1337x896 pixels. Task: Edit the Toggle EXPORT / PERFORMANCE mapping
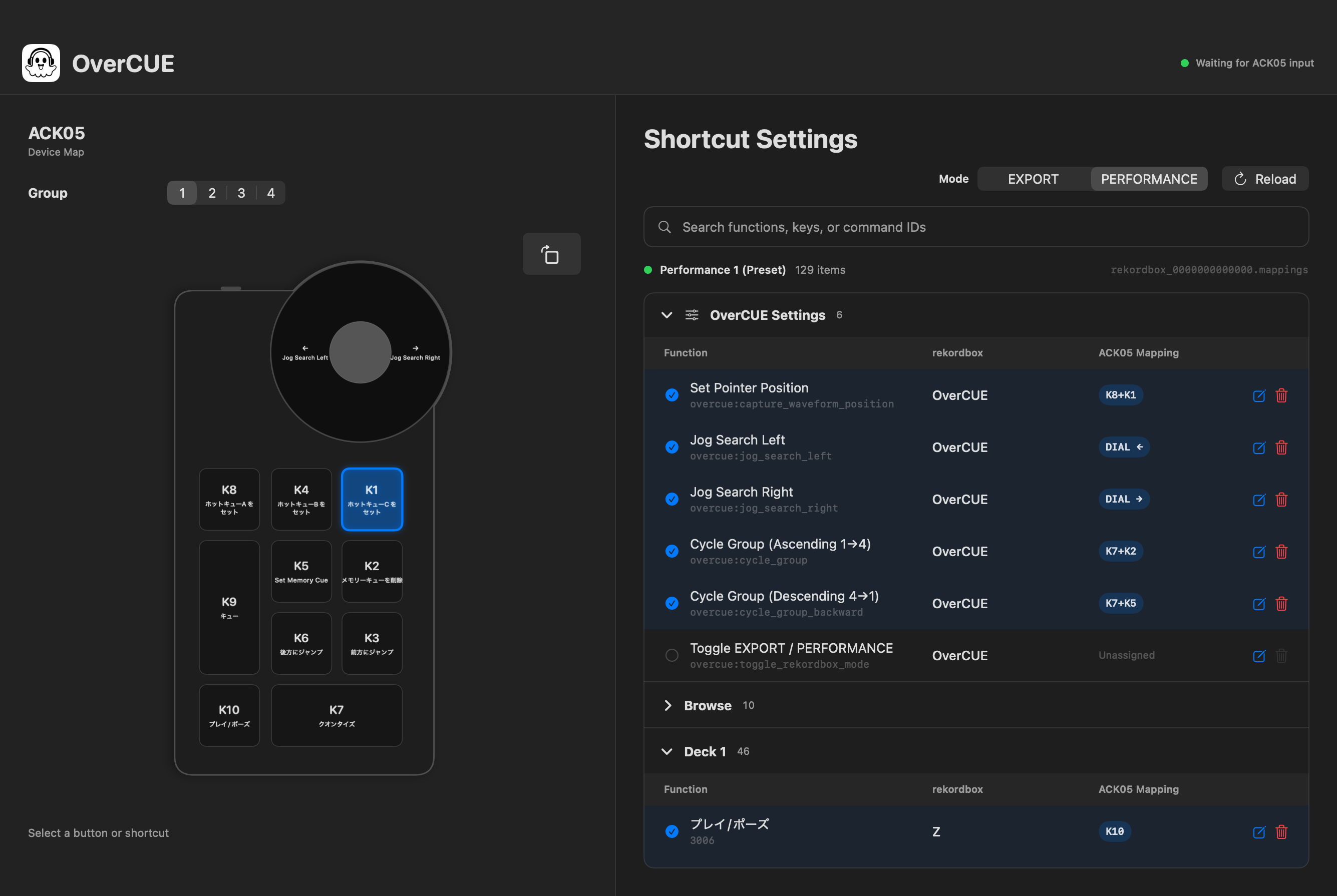(x=1259, y=655)
